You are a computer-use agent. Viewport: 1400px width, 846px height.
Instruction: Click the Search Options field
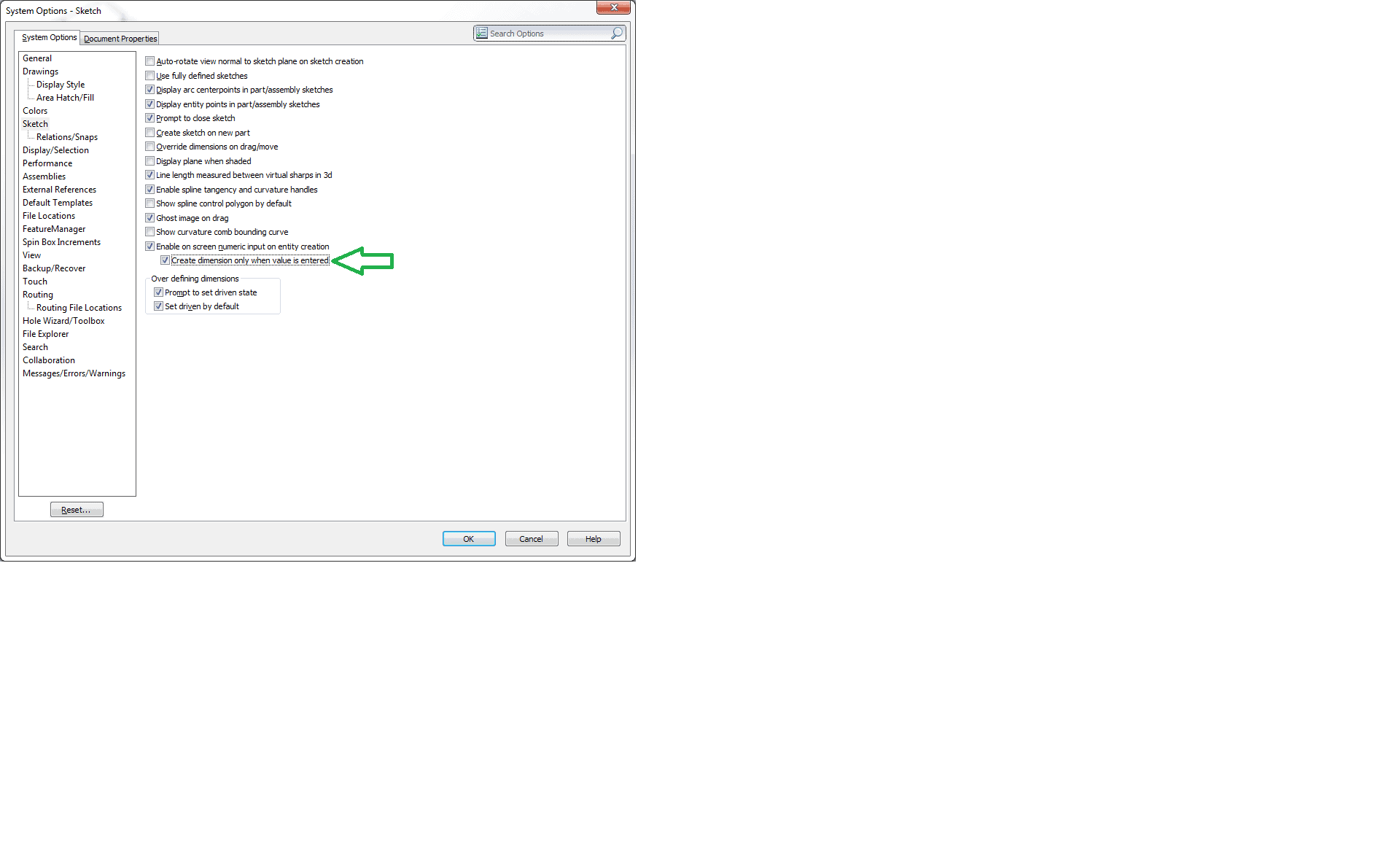coord(549,34)
